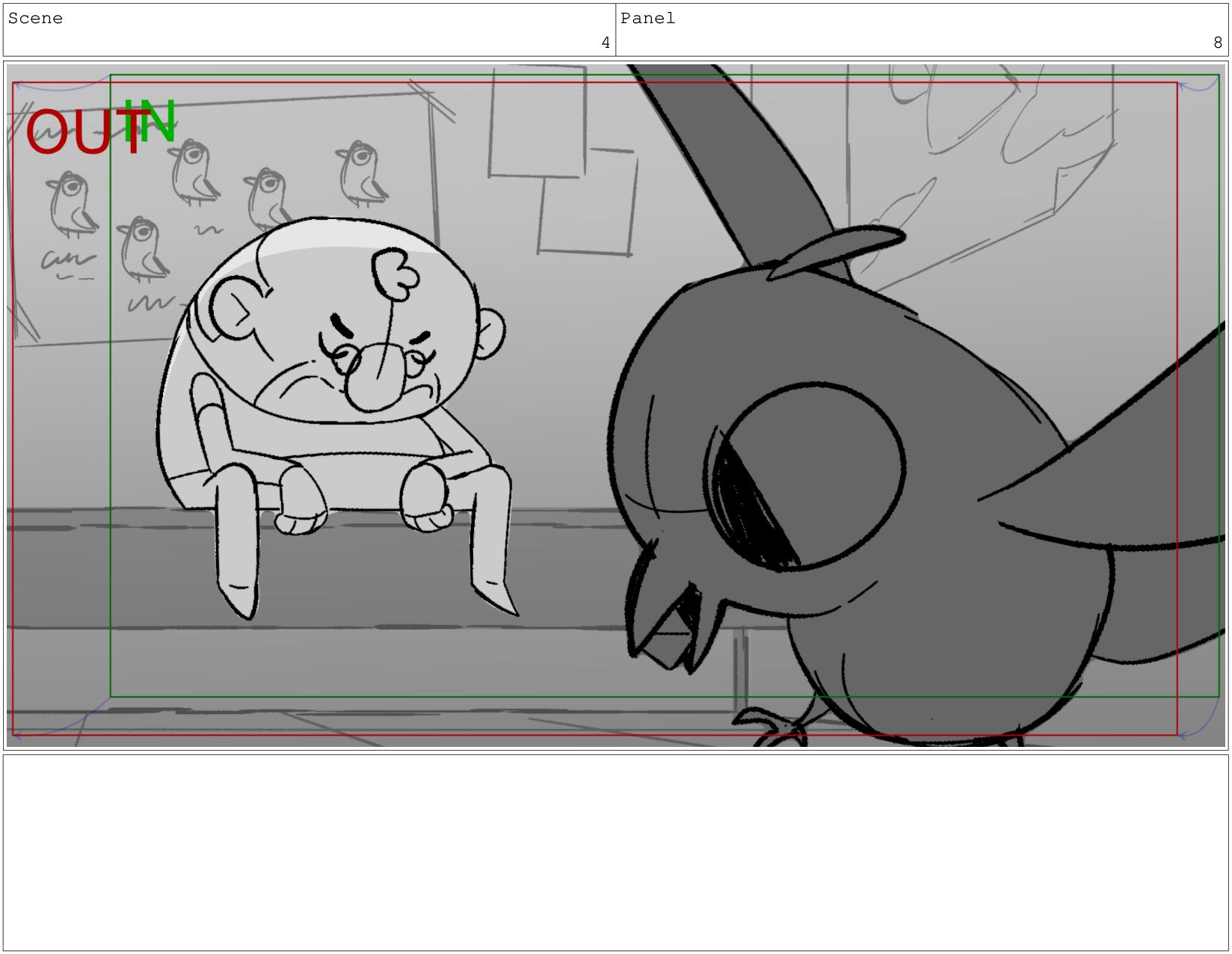Click the 'Scene' header label
Viewport: 1232px width, 954px height.
[35, 19]
